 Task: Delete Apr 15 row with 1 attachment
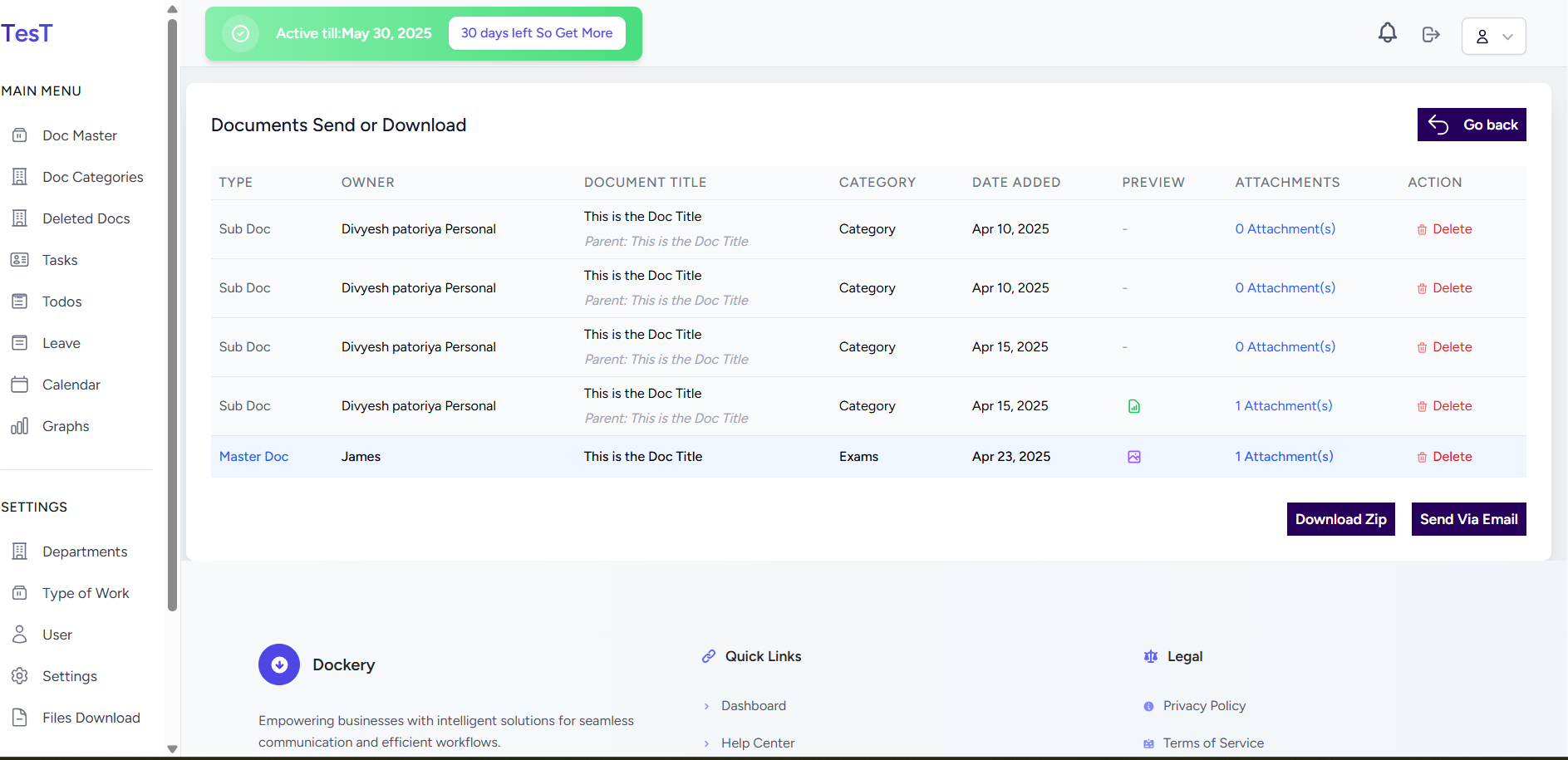tap(1444, 406)
